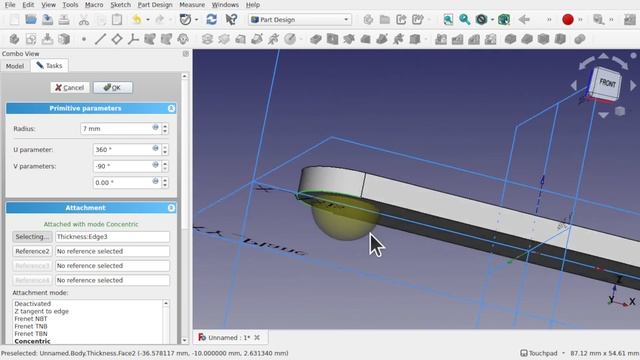Image resolution: width=640 pixels, height=360 pixels.
Task: Open the Undo history dropdown arrow
Action: [x=148, y=20]
